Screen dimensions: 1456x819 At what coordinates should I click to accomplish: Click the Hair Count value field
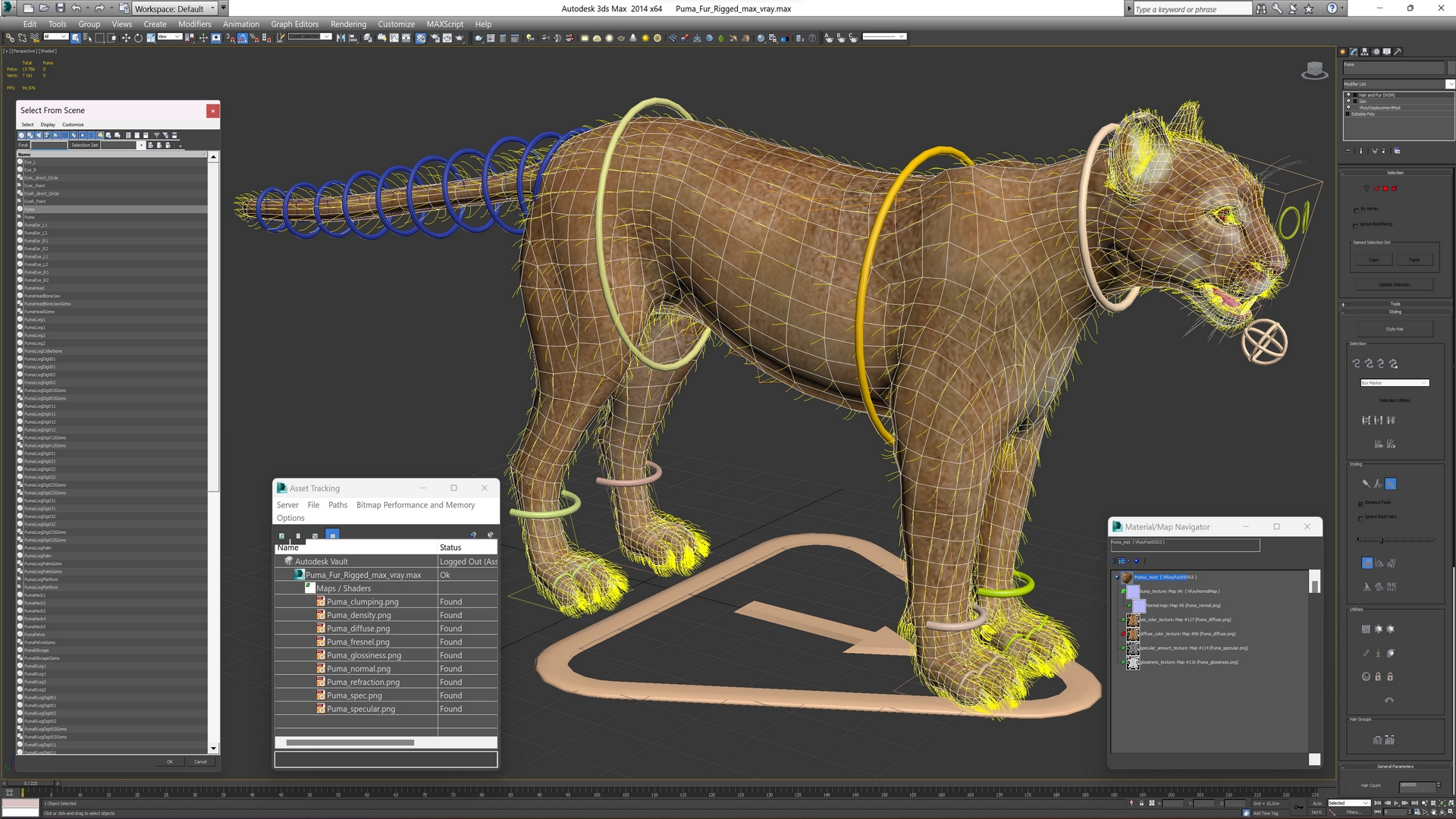(1418, 787)
